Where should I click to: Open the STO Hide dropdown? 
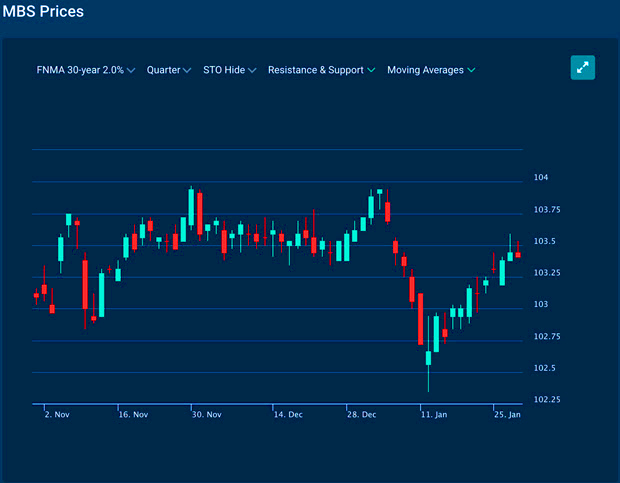point(229,70)
